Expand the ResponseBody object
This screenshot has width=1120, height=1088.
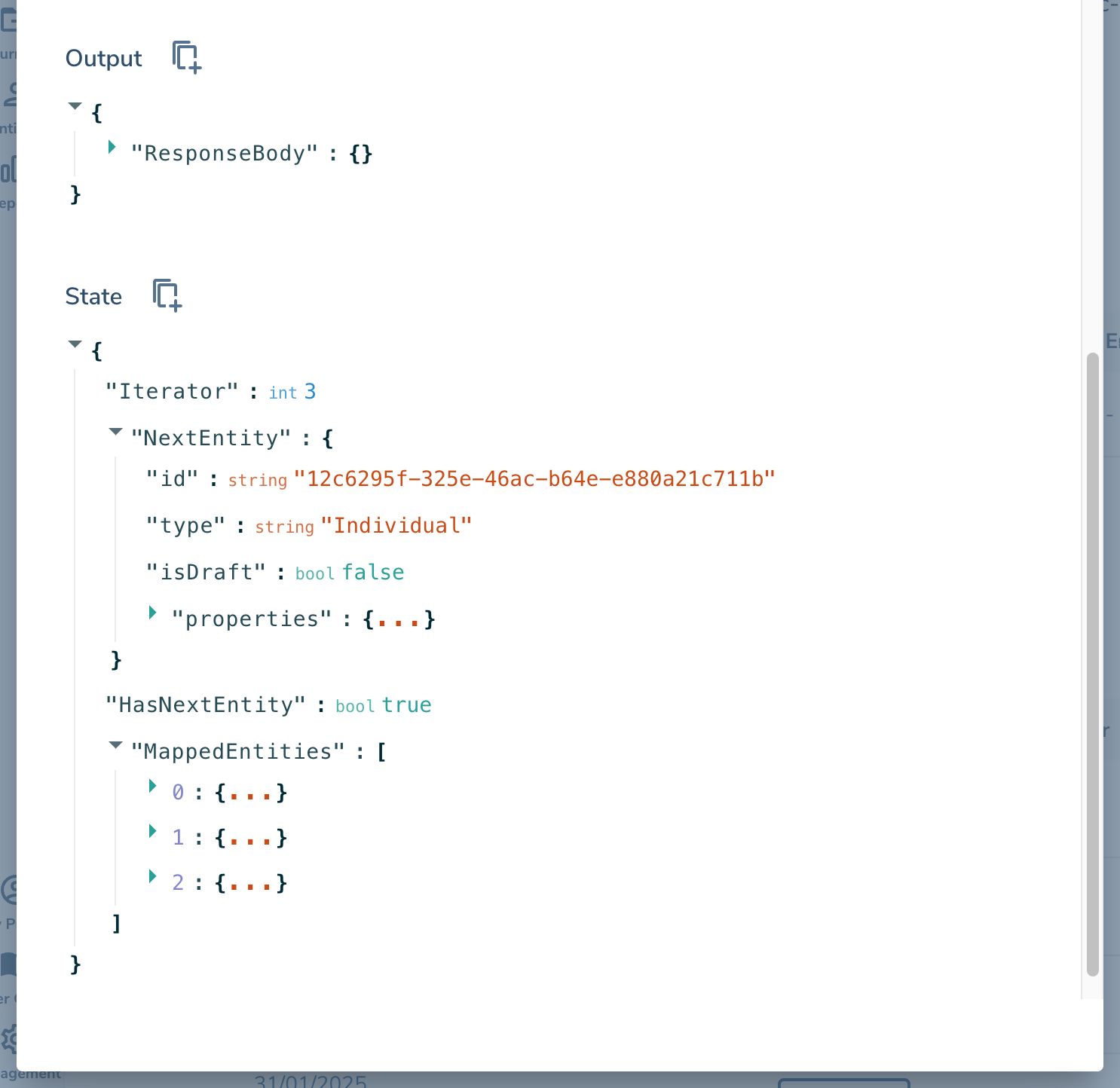112,148
